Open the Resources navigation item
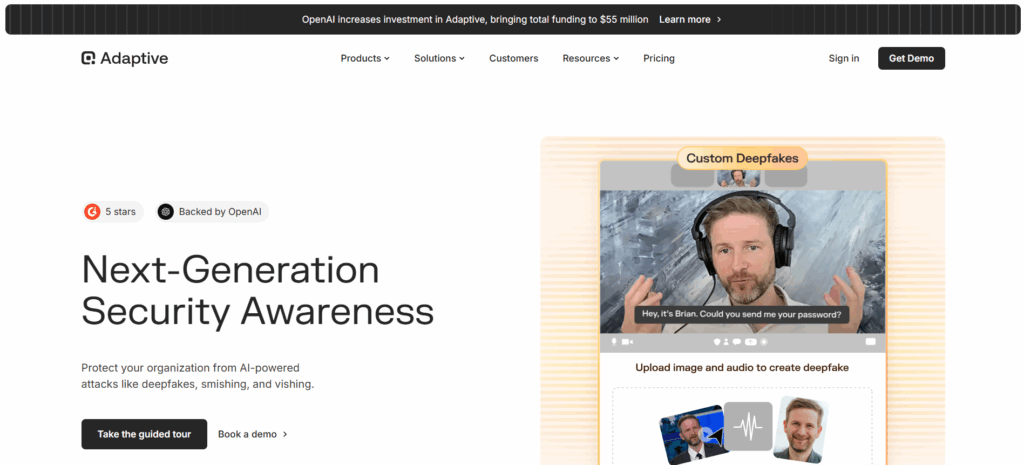1024x465 pixels. click(591, 58)
